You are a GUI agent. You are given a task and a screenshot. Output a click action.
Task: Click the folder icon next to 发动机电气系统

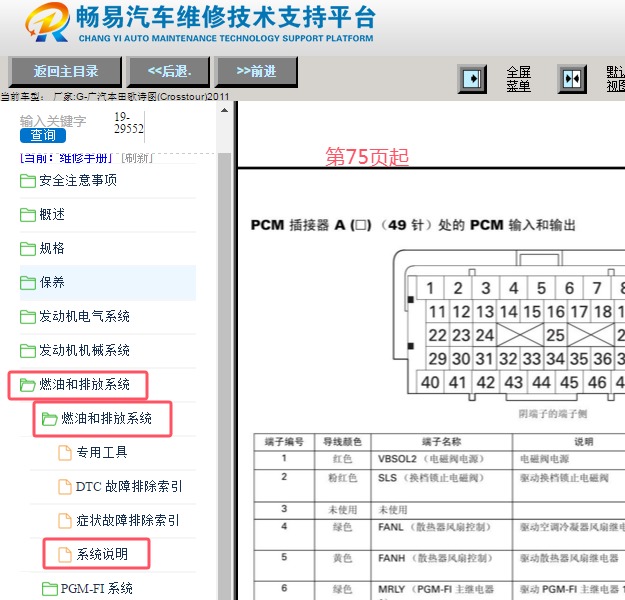tap(28, 317)
